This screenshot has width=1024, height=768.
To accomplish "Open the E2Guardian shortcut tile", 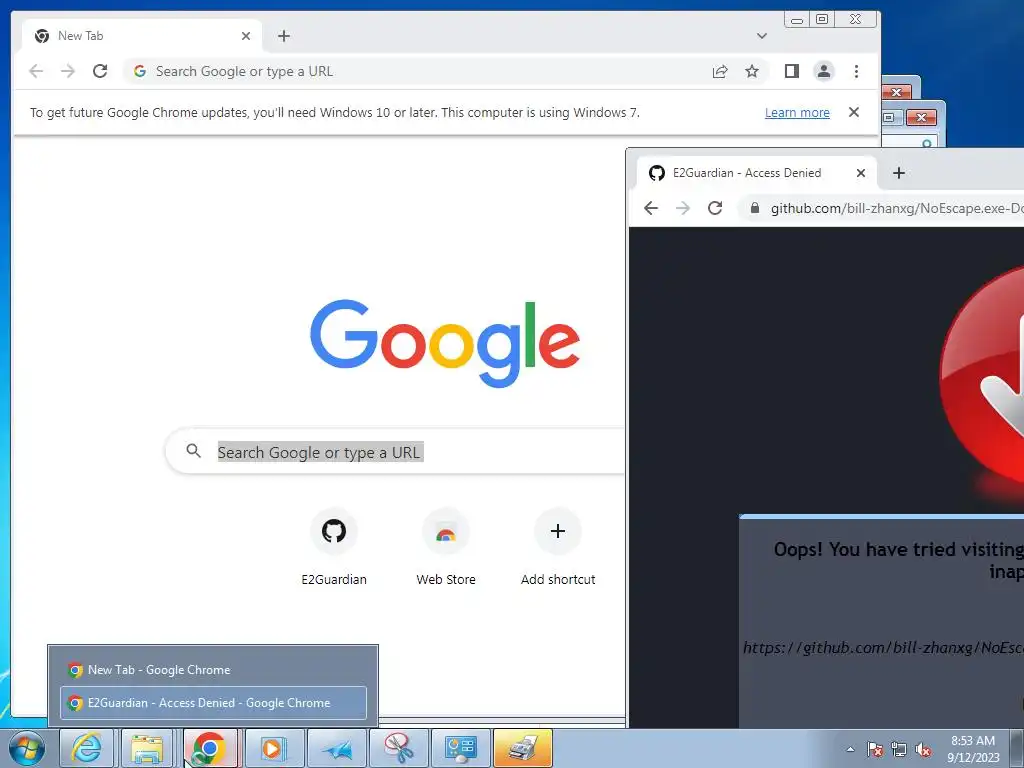I will coord(334,547).
